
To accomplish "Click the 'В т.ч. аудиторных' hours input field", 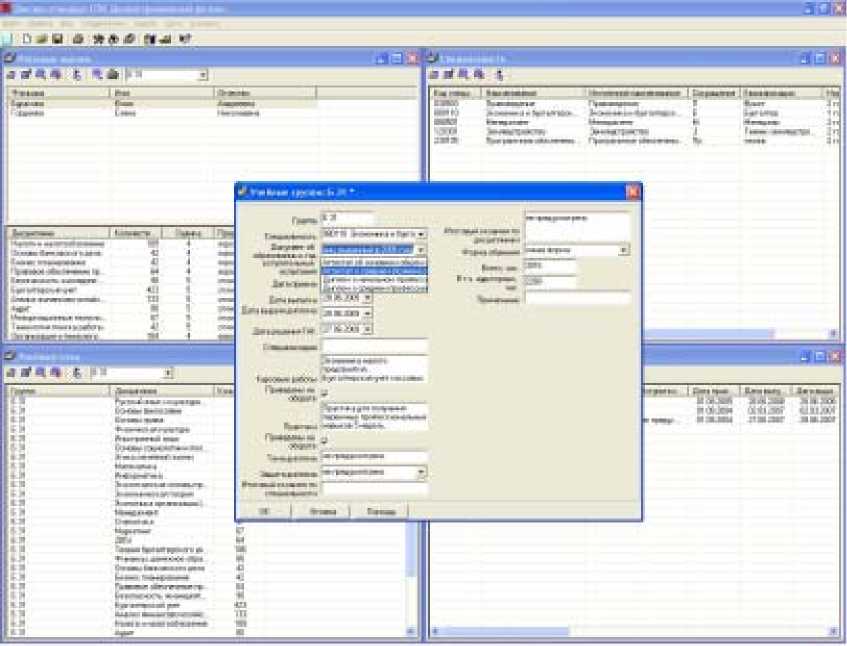I will 549,281.
